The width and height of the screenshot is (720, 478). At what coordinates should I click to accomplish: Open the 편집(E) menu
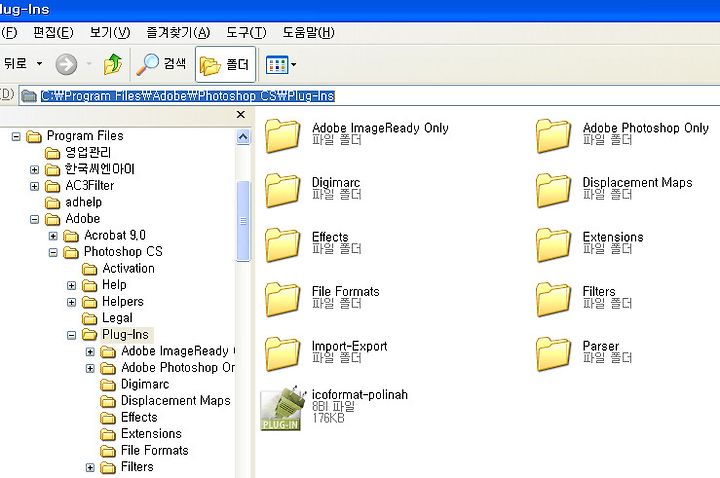[x=53, y=33]
